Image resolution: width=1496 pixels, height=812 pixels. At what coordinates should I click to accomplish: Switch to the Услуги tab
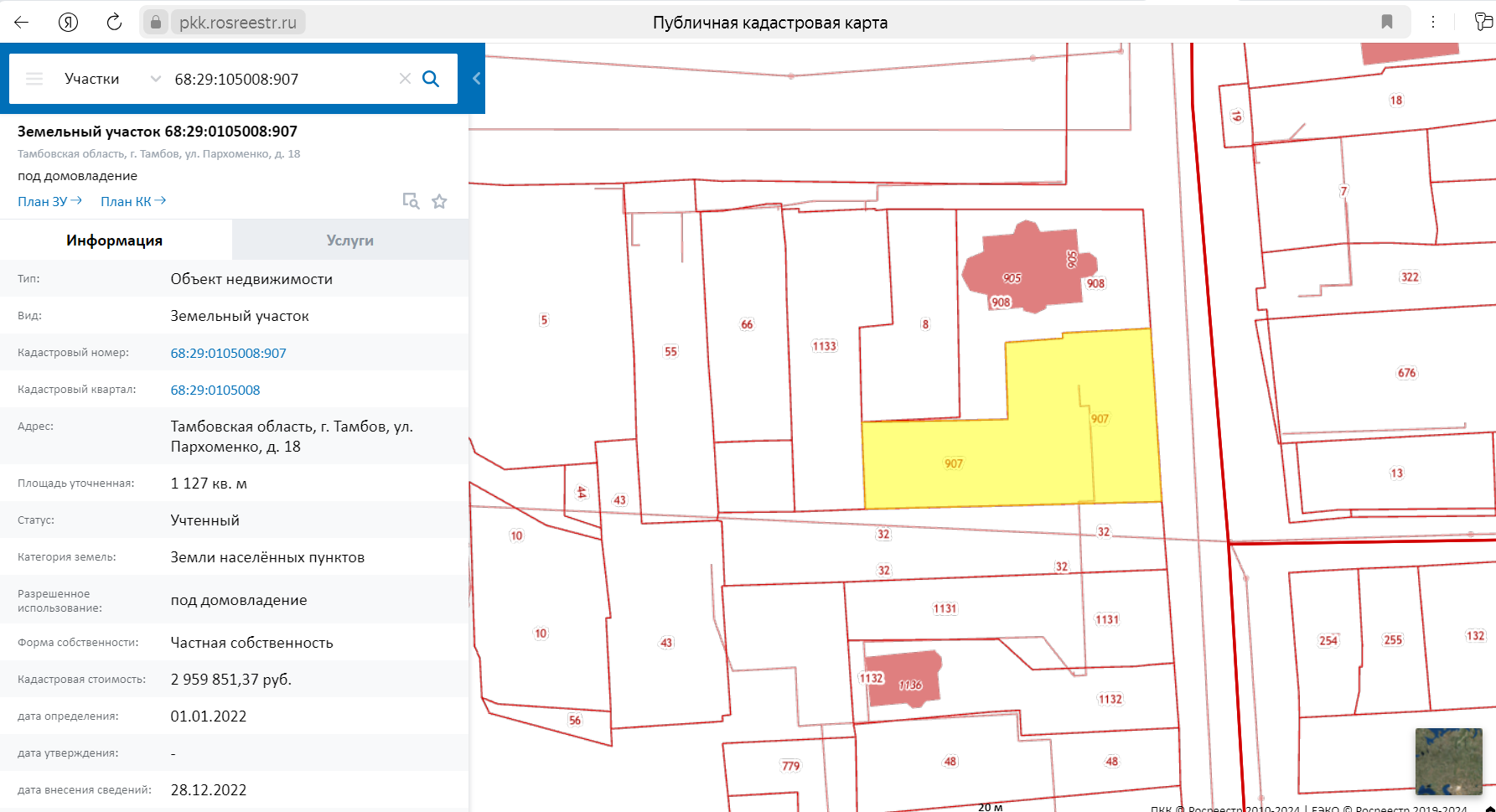tap(349, 240)
